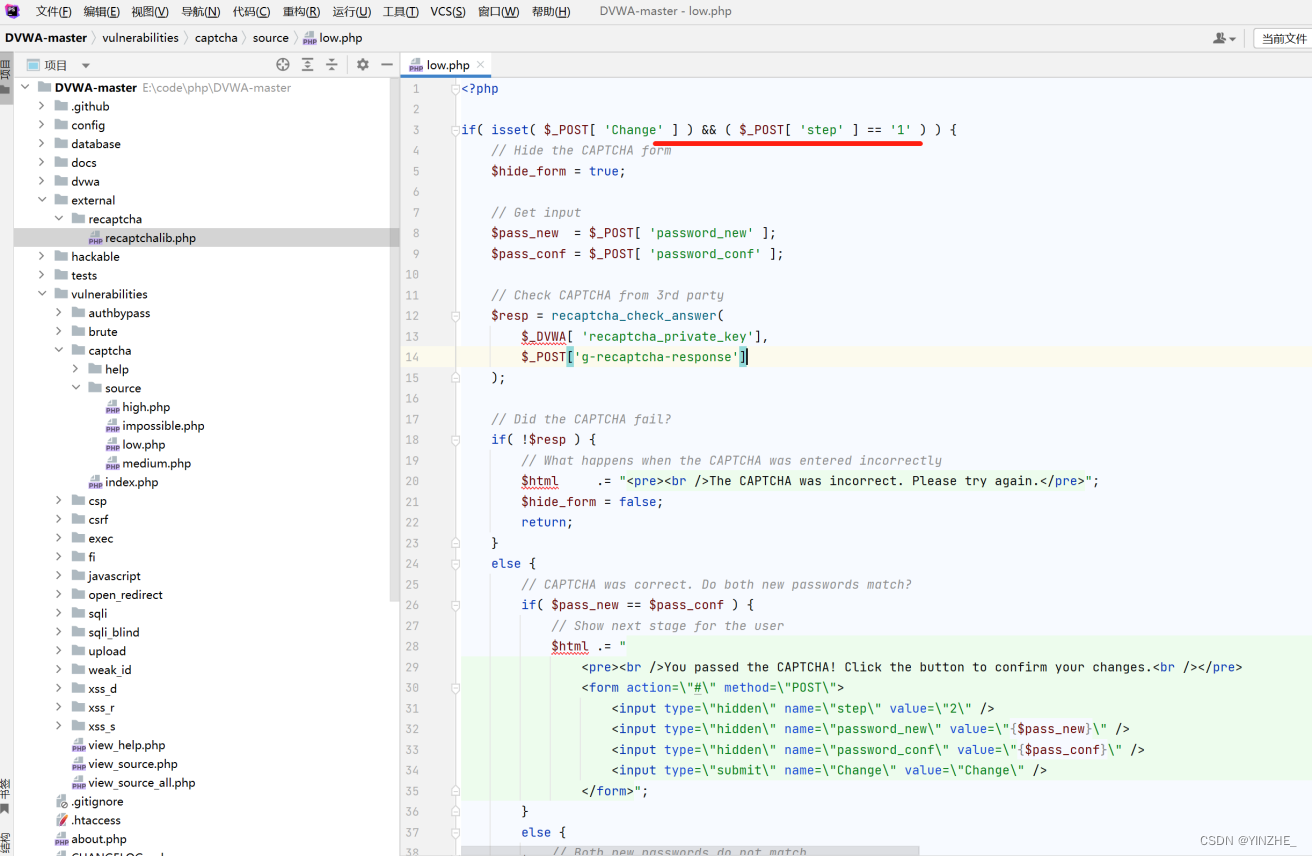The width and height of the screenshot is (1312, 856).
Task: Open project panel settings gear
Action: (x=363, y=64)
